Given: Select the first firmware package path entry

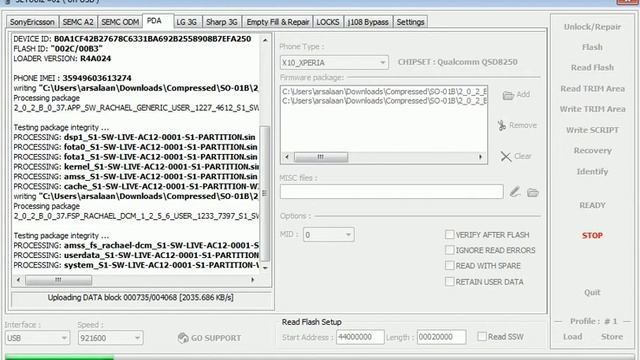Looking at the screenshot, I should (384, 91).
